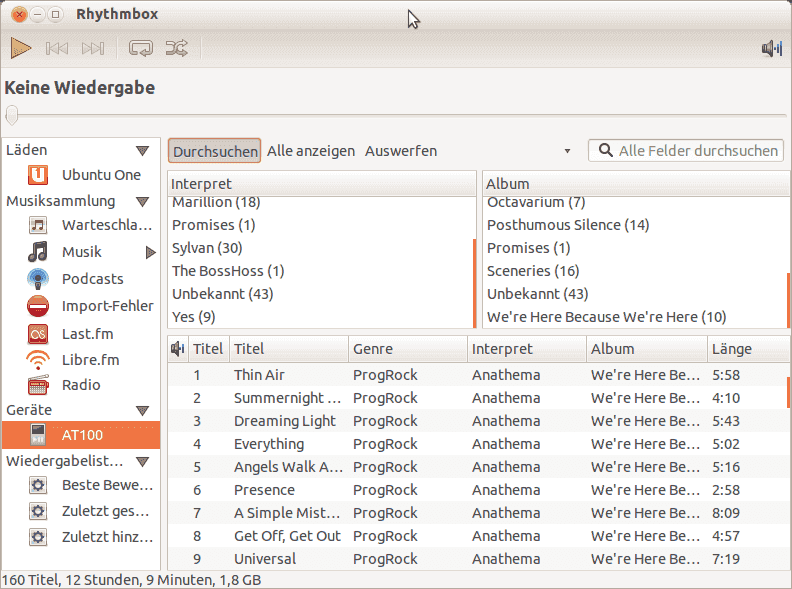Sort tracks by Album column in track list
This screenshot has width=792, height=589.
pos(647,349)
